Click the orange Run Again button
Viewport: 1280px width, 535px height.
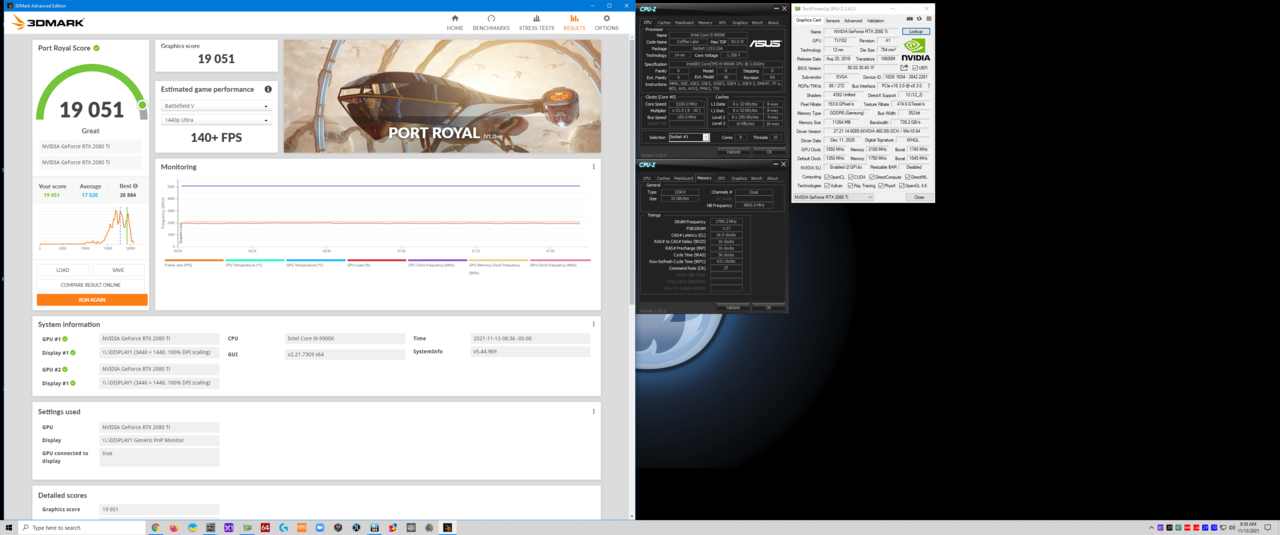(x=92, y=299)
